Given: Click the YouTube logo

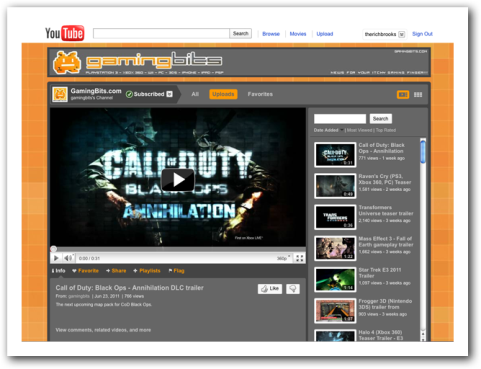Looking at the screenshot, I should point(65,33).
